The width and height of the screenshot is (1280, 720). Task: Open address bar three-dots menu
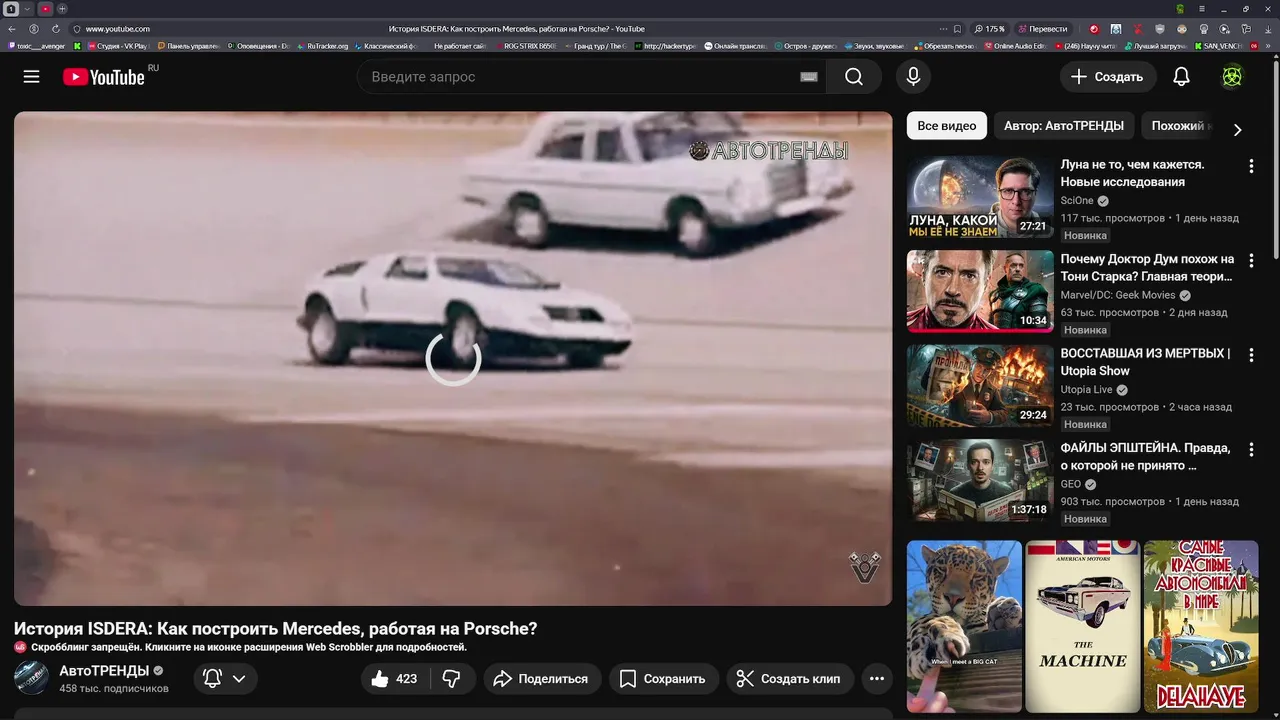click(943, 29)
